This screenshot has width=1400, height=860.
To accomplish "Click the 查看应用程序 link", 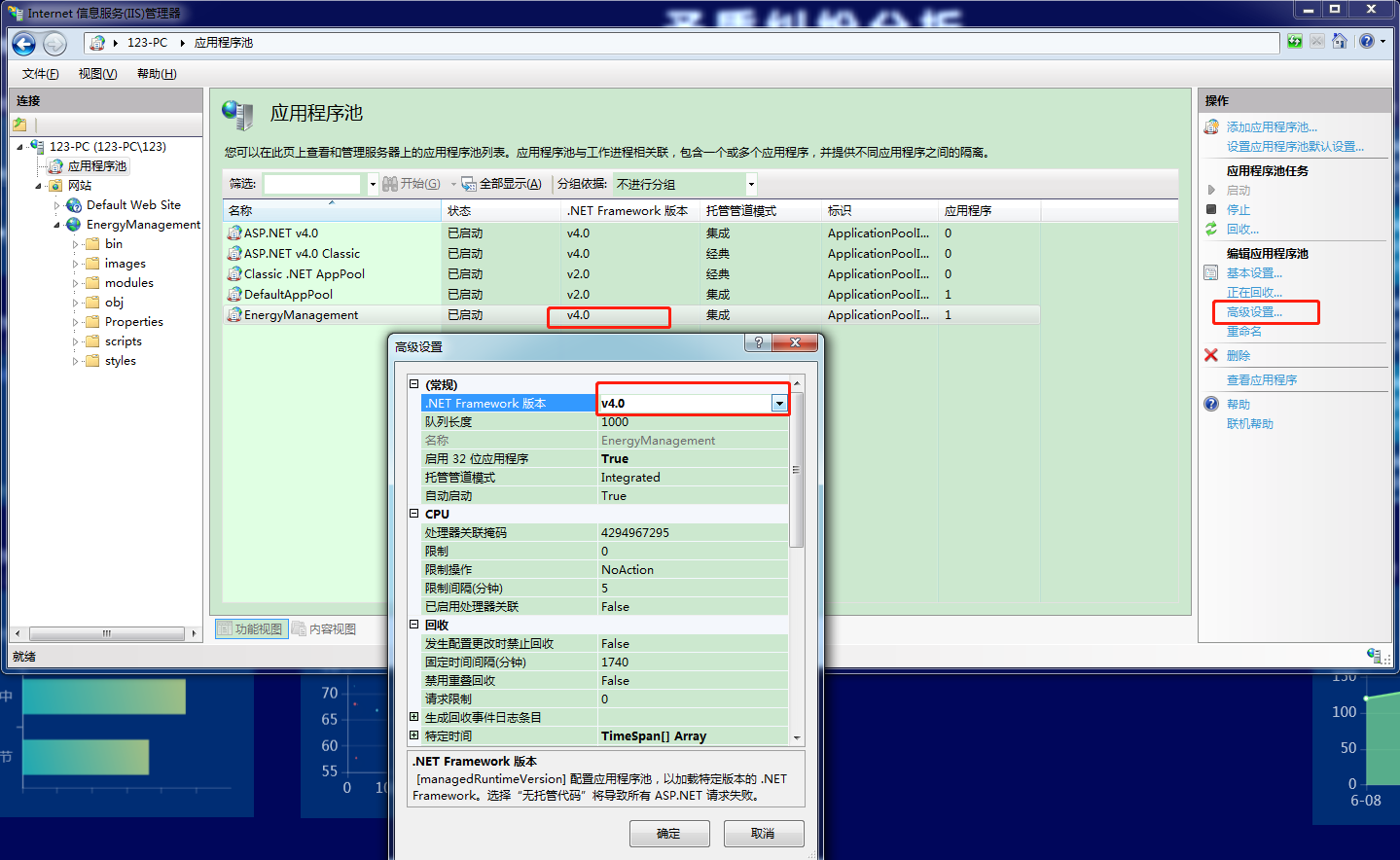I will coord(1262,380).
